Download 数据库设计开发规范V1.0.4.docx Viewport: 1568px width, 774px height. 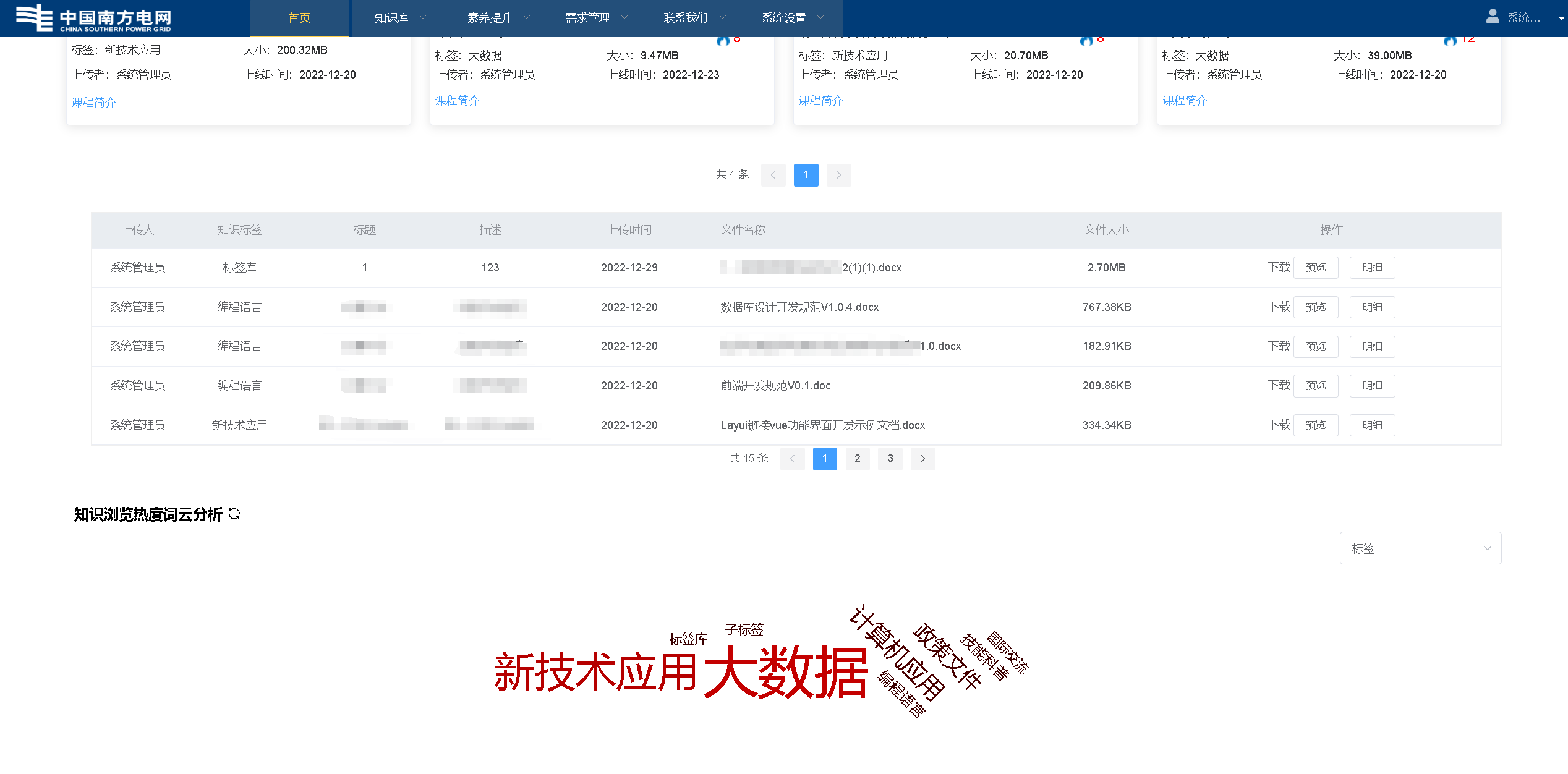coord(1279,307)
